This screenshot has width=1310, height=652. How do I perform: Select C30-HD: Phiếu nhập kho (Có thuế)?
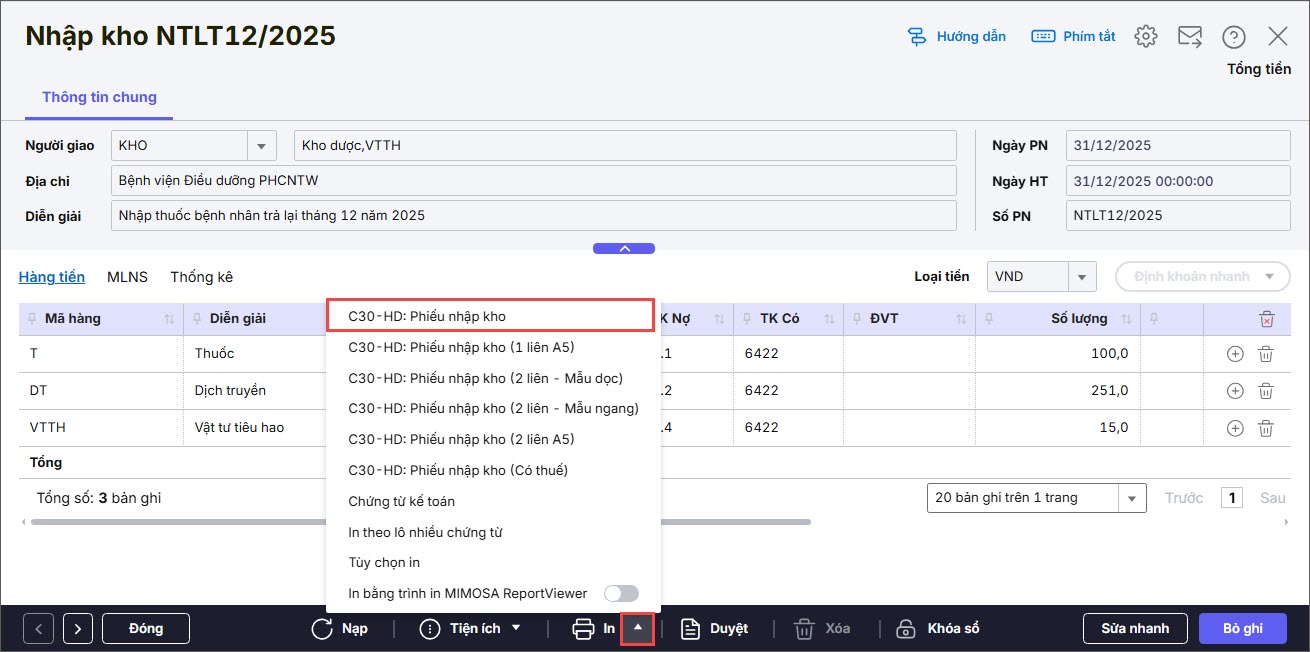click(458, 470)
